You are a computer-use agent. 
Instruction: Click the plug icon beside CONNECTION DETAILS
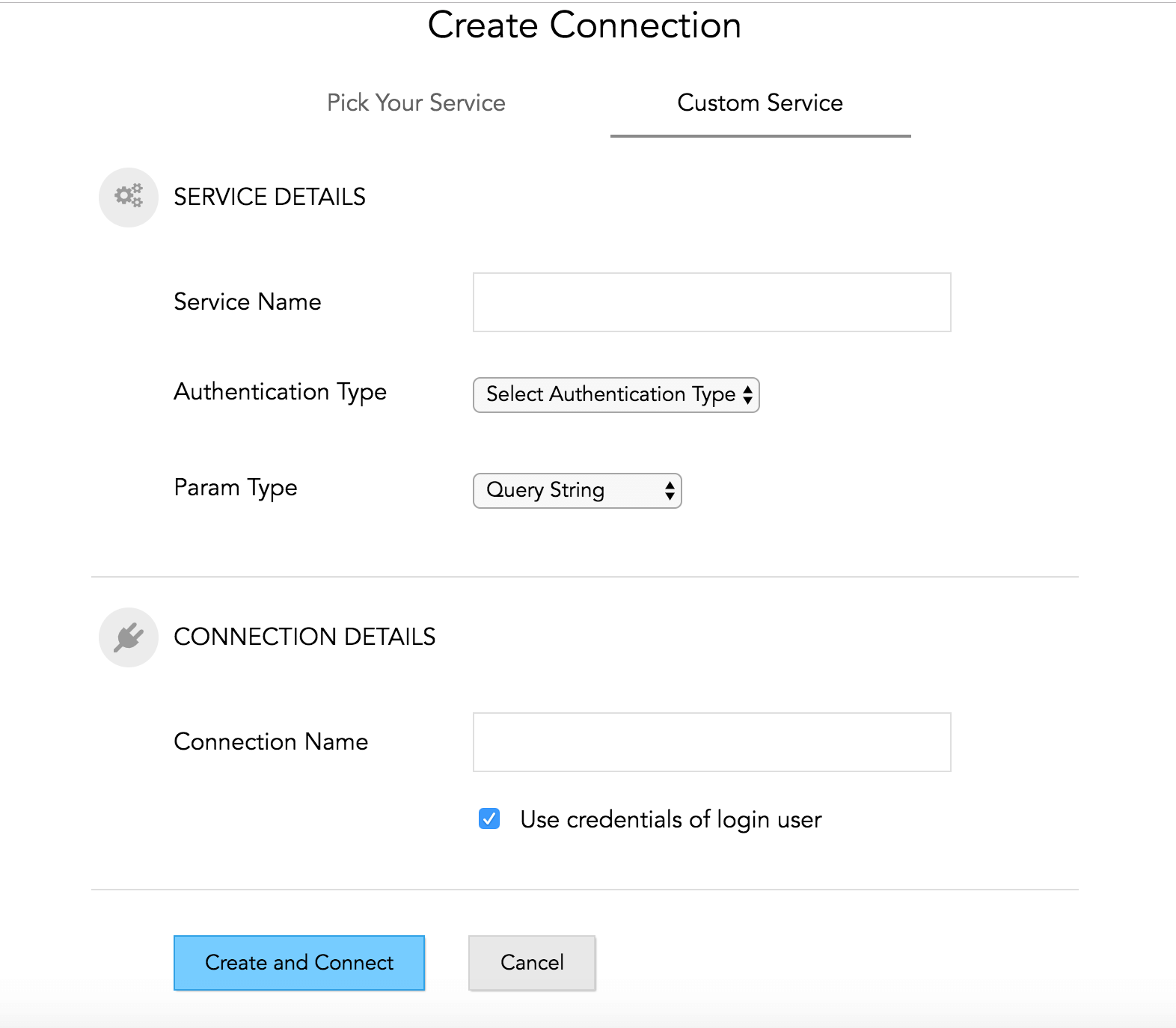(x=127, y=637)
